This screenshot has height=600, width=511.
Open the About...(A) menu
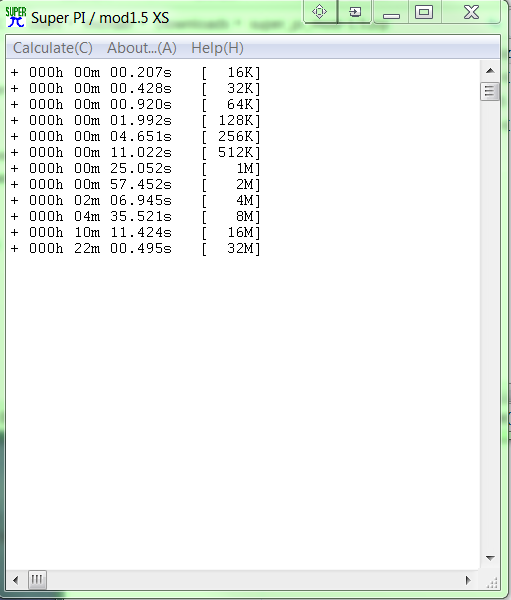(142, 48)
